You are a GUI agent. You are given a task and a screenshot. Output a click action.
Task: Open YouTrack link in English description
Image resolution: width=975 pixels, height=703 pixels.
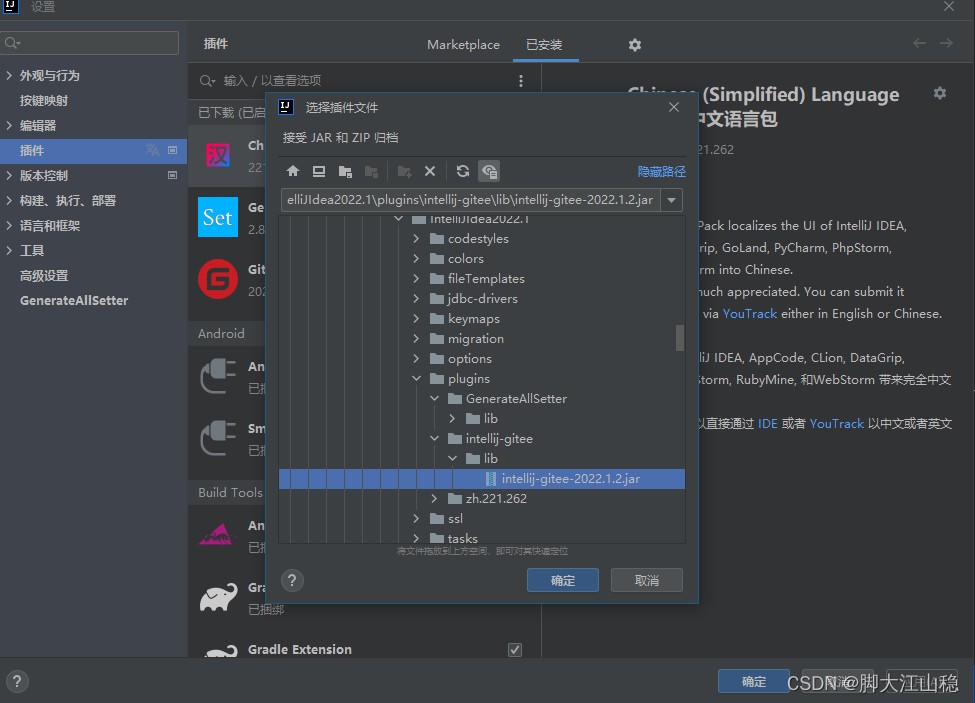click(749, 314)
